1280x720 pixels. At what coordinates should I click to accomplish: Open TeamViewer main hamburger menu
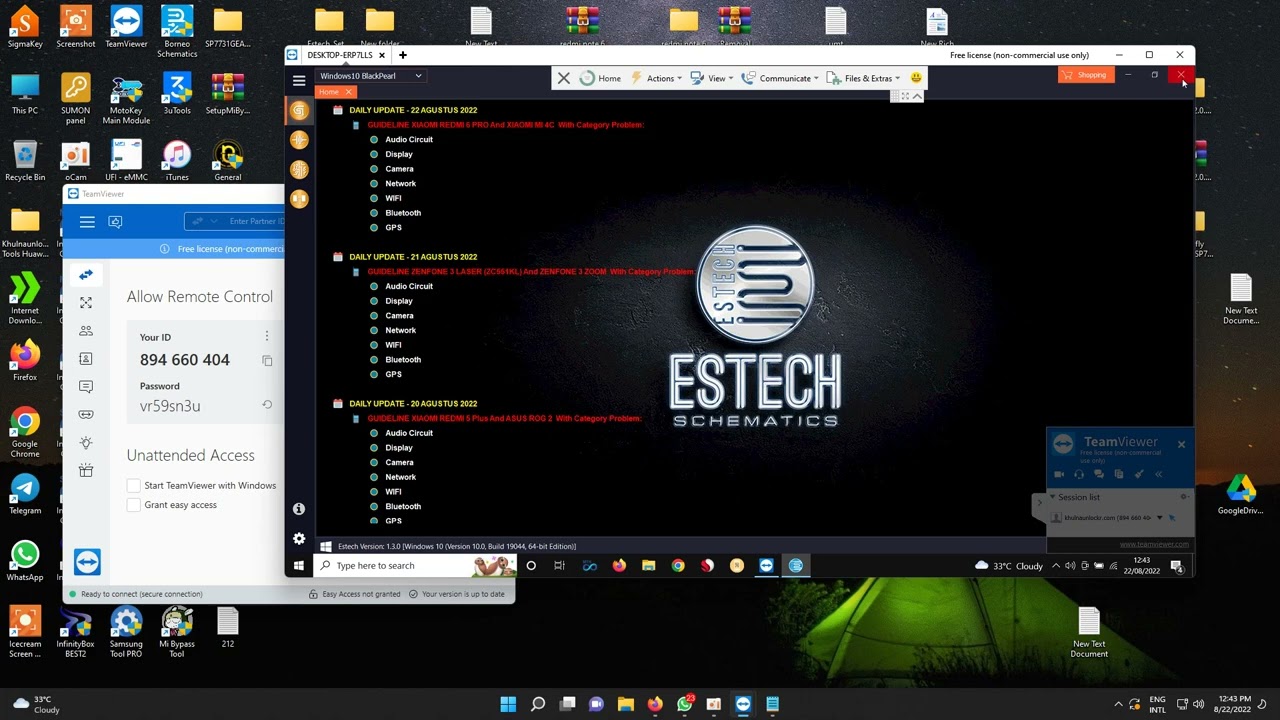pyautogui.click(x=87, y=222)
